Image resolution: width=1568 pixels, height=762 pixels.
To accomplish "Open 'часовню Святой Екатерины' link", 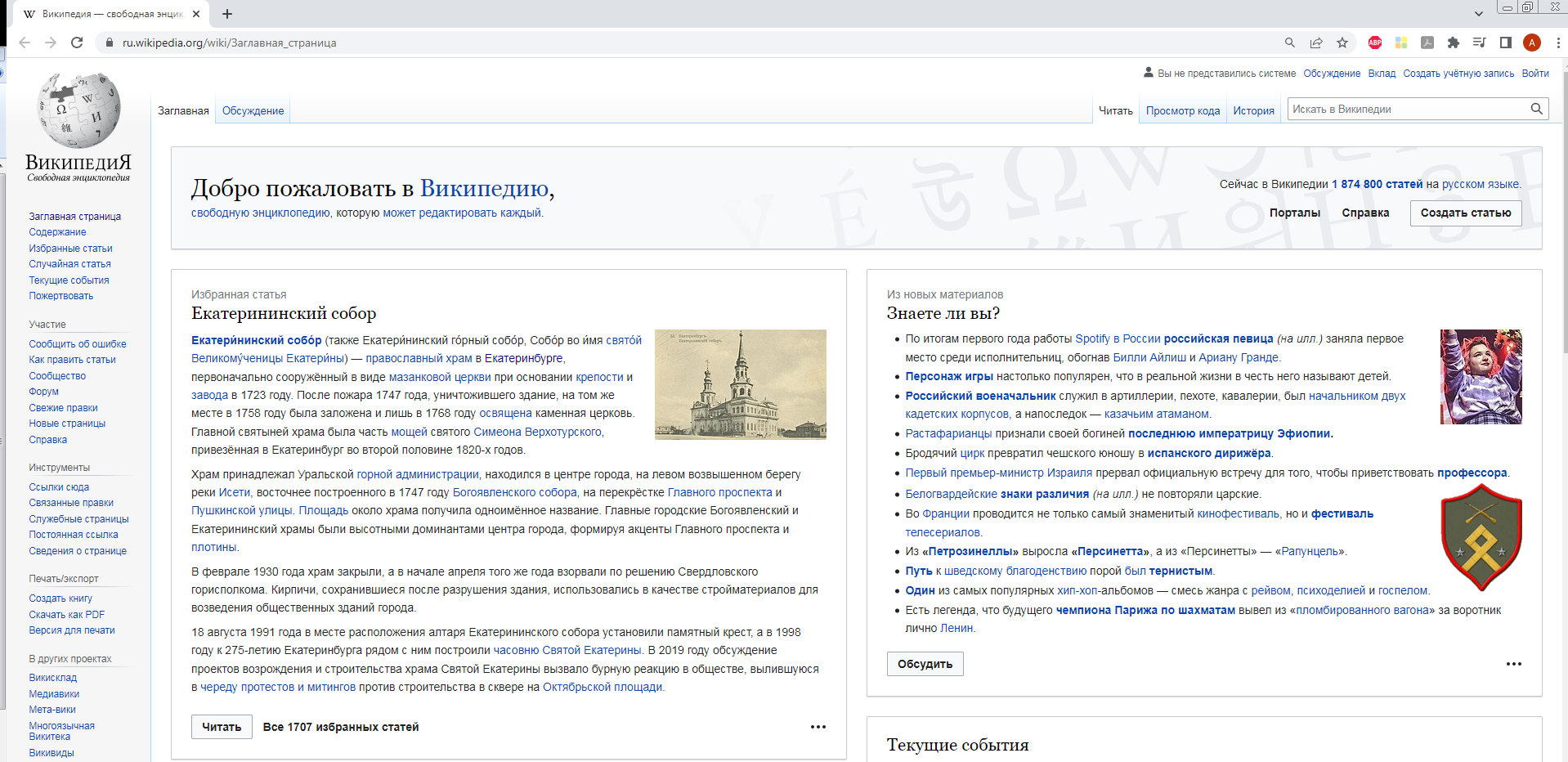I will 567,650.
